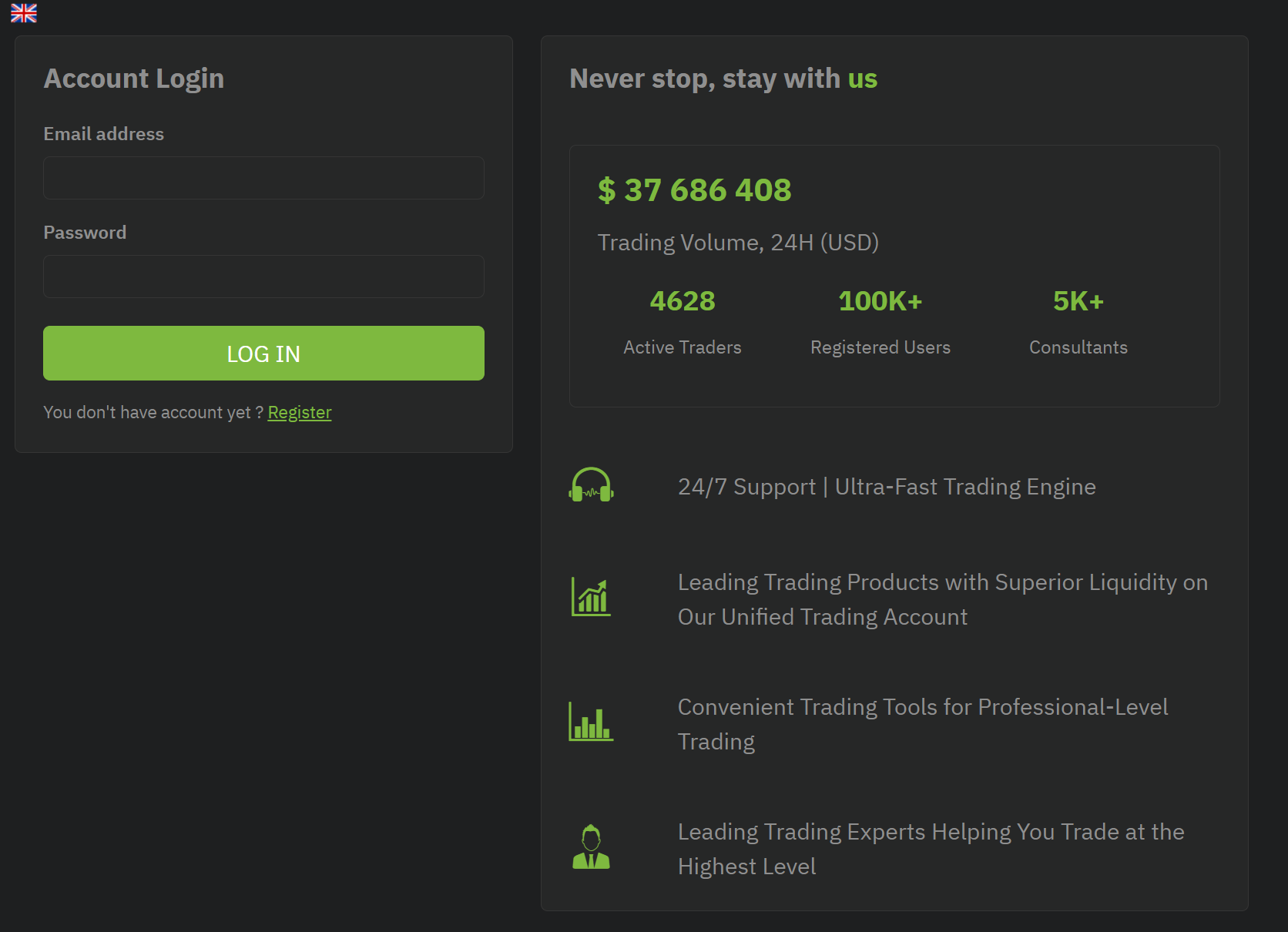Click the Trading Volume, 24H (USD) label
This screenshot has height=932, width=1288.
click(x=738, y=243)
